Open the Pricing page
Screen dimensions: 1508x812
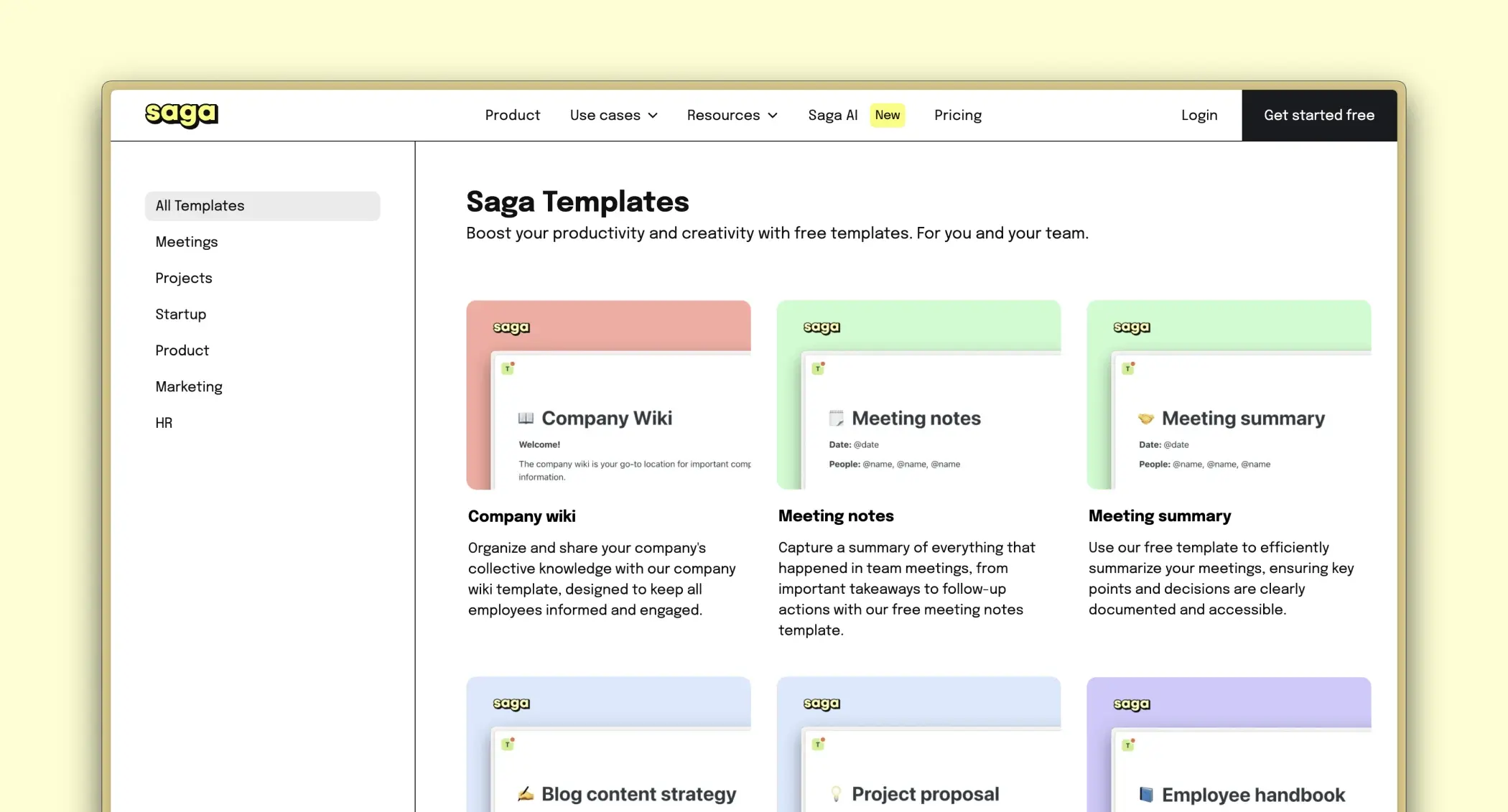tap(957, 115)
